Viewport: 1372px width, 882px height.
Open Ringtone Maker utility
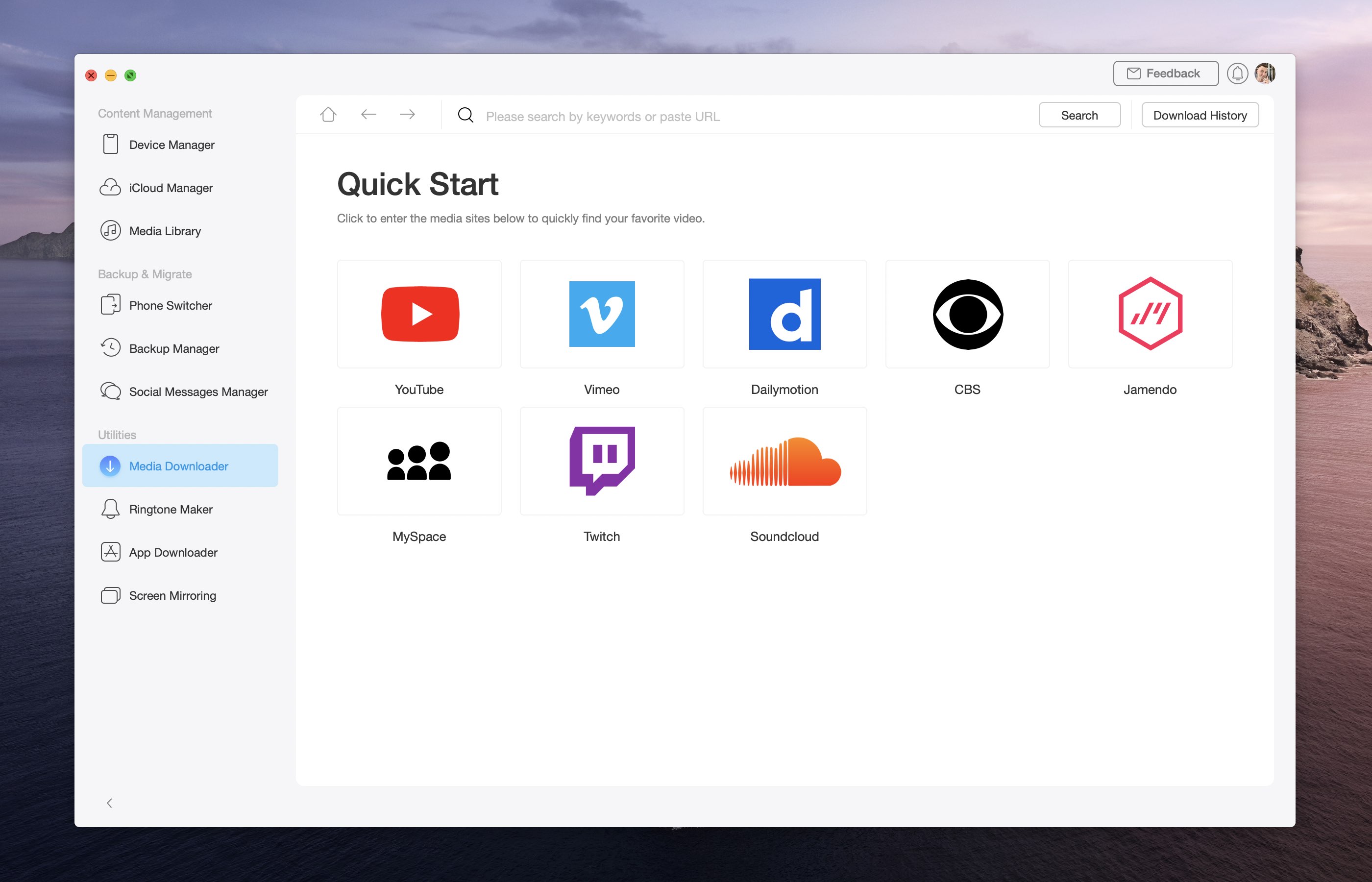pos(180,509)
